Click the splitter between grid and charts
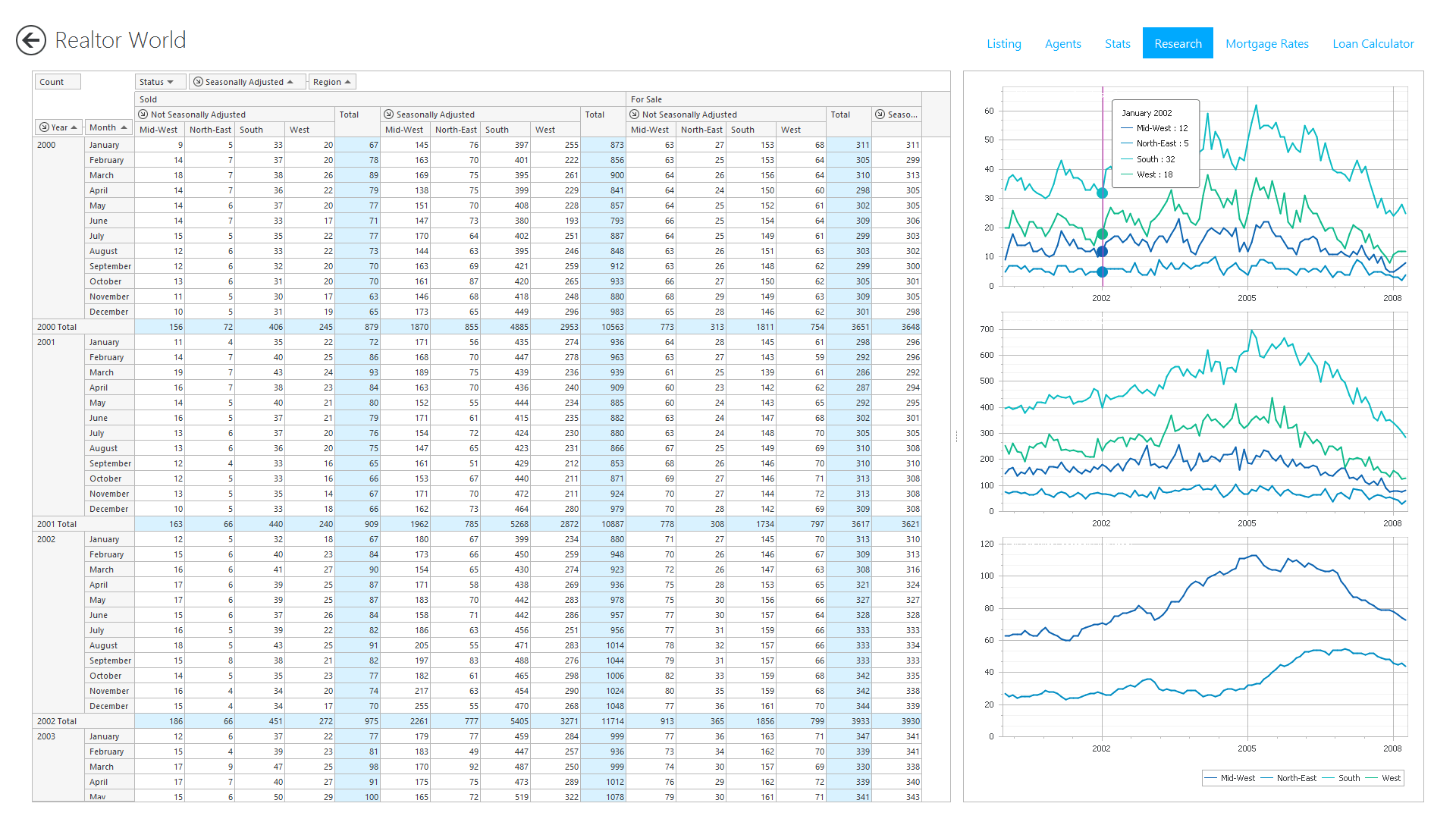Viewport: 1456px width, 819px height. 956,436
